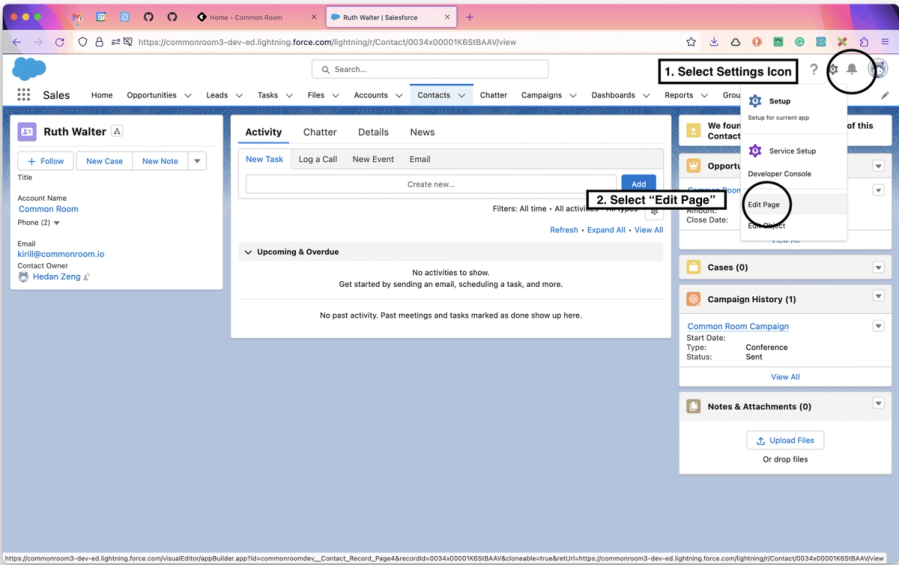Click the Follow button
This screenshot has height=565, width=899.
tap(46, 161)
